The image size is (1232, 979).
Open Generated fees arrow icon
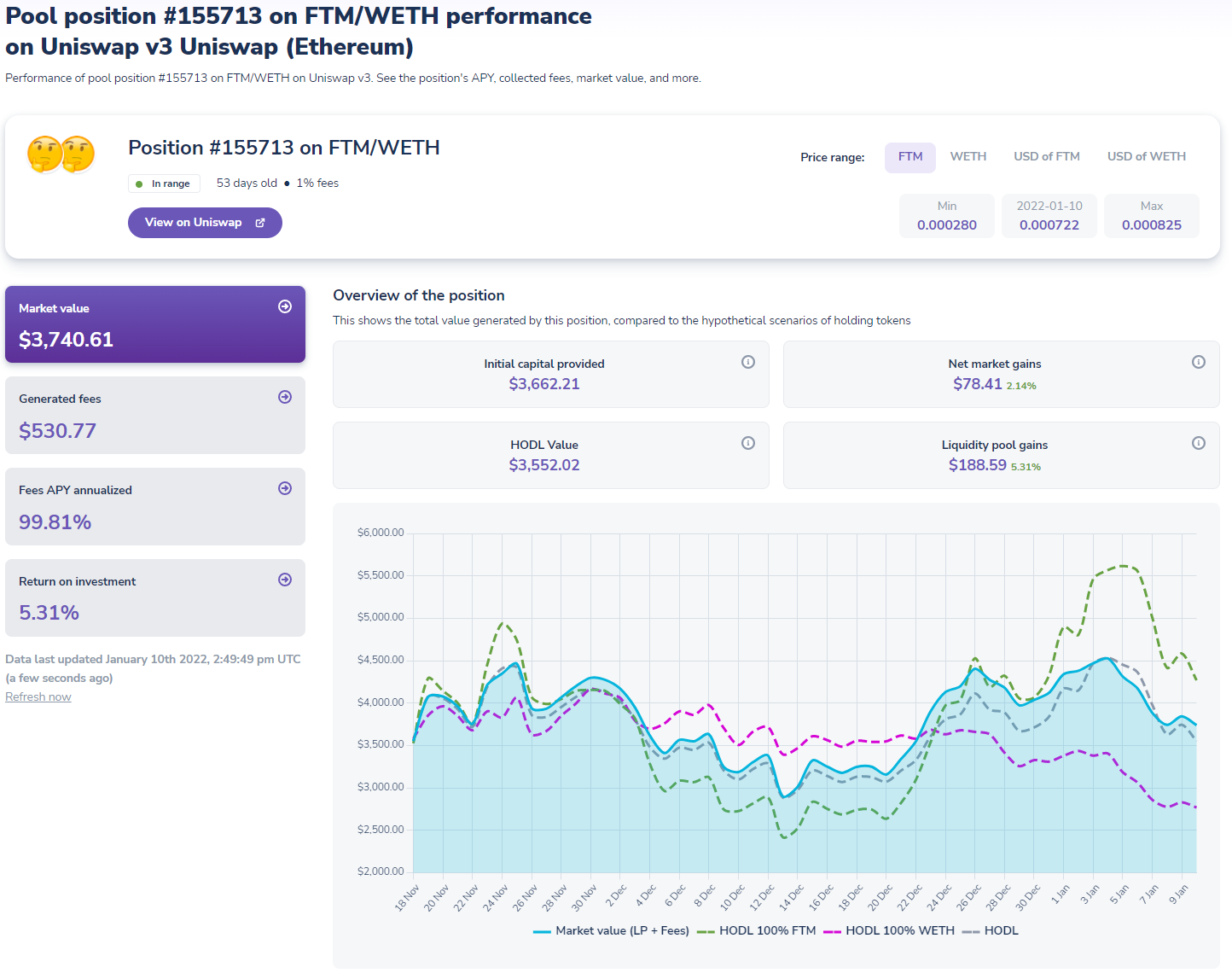point(285,397)
